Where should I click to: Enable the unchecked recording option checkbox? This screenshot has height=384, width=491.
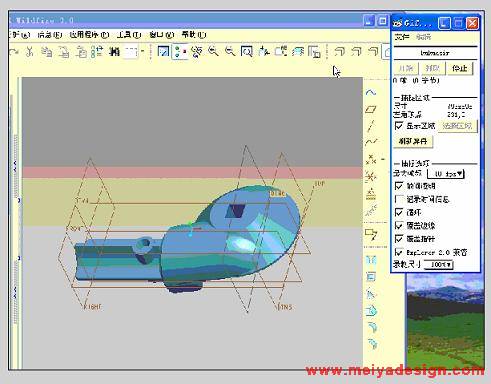point(398,199)
